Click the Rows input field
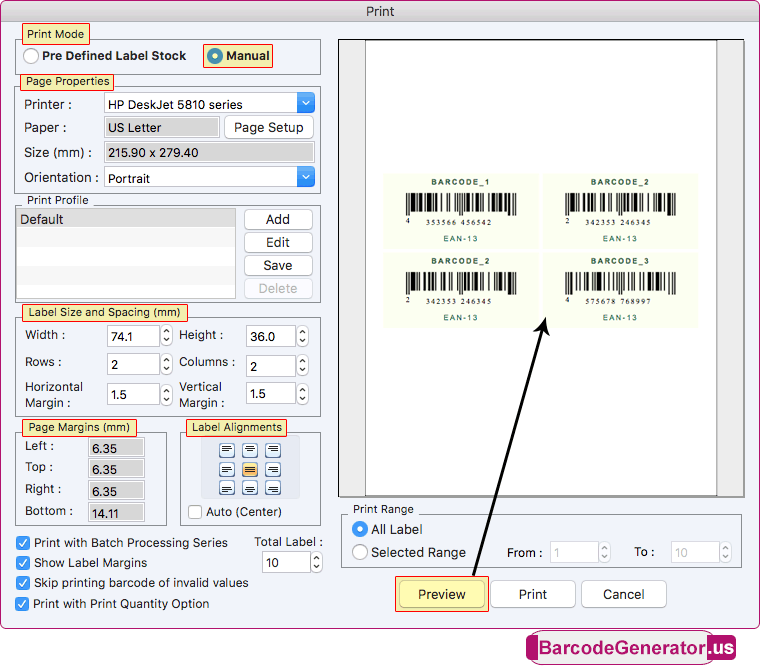Screen dimensions: 760x666 click(133, 364)
